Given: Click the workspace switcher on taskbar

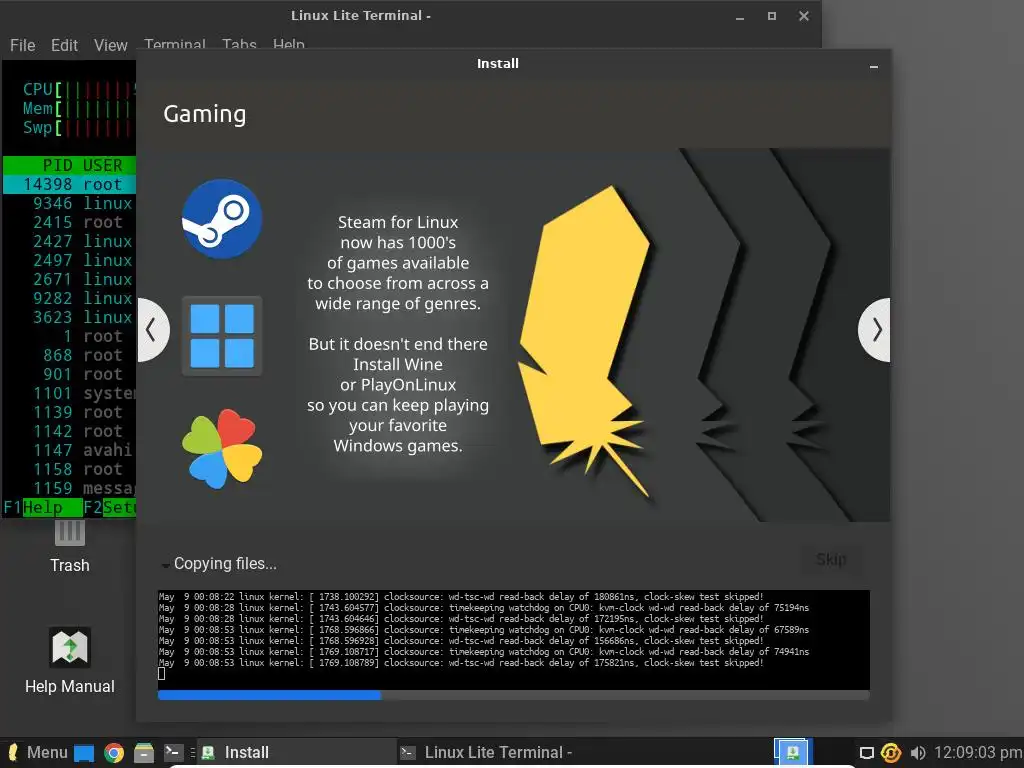Looking at the screenshot, I should coord(792,752).
